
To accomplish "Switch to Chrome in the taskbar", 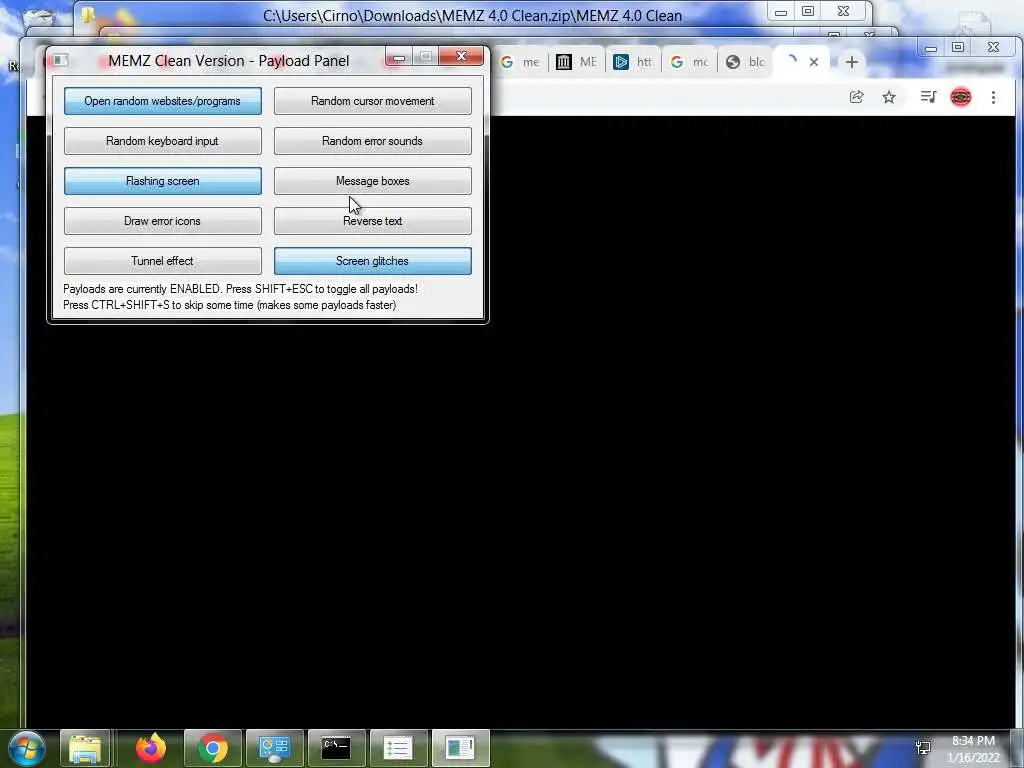I will (213, 748).
